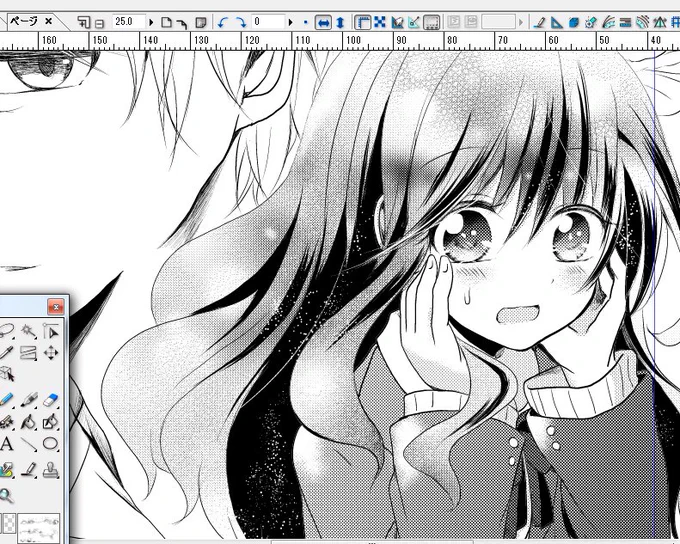Select the Lasso selection tool
This screenshot has height=544, width=680.
(x=6, y=331)
